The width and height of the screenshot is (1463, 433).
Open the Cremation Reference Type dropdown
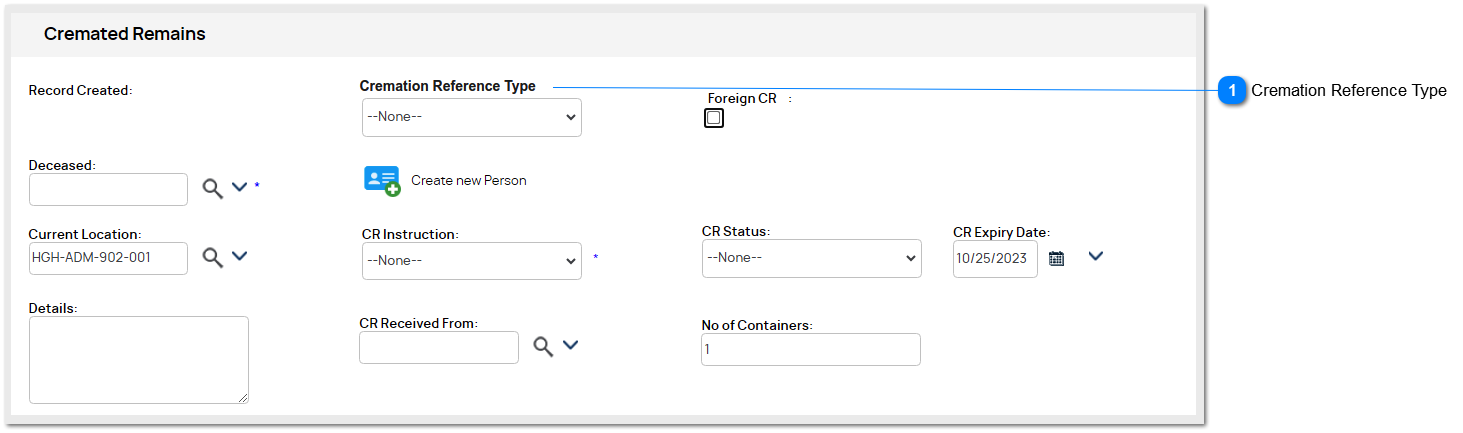471,117
